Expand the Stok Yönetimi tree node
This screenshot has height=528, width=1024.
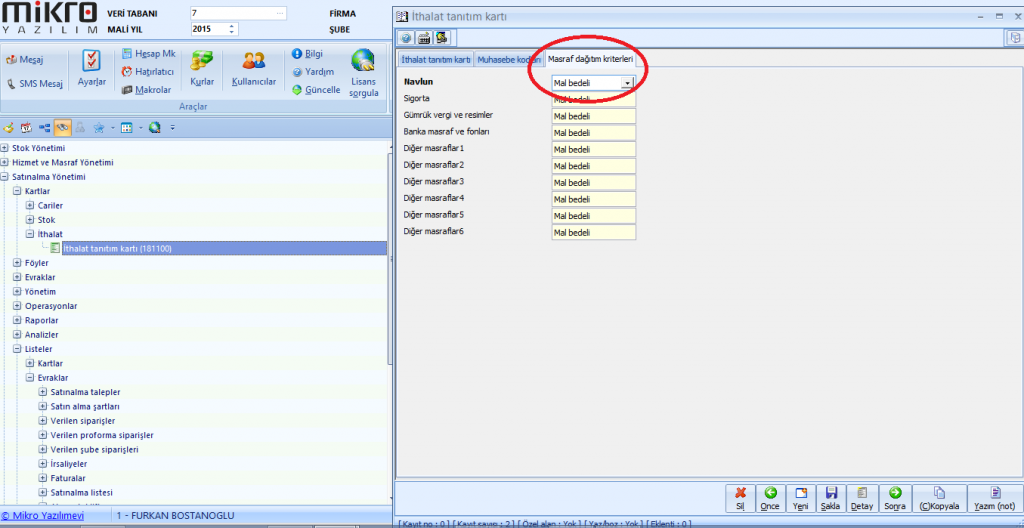5,149
